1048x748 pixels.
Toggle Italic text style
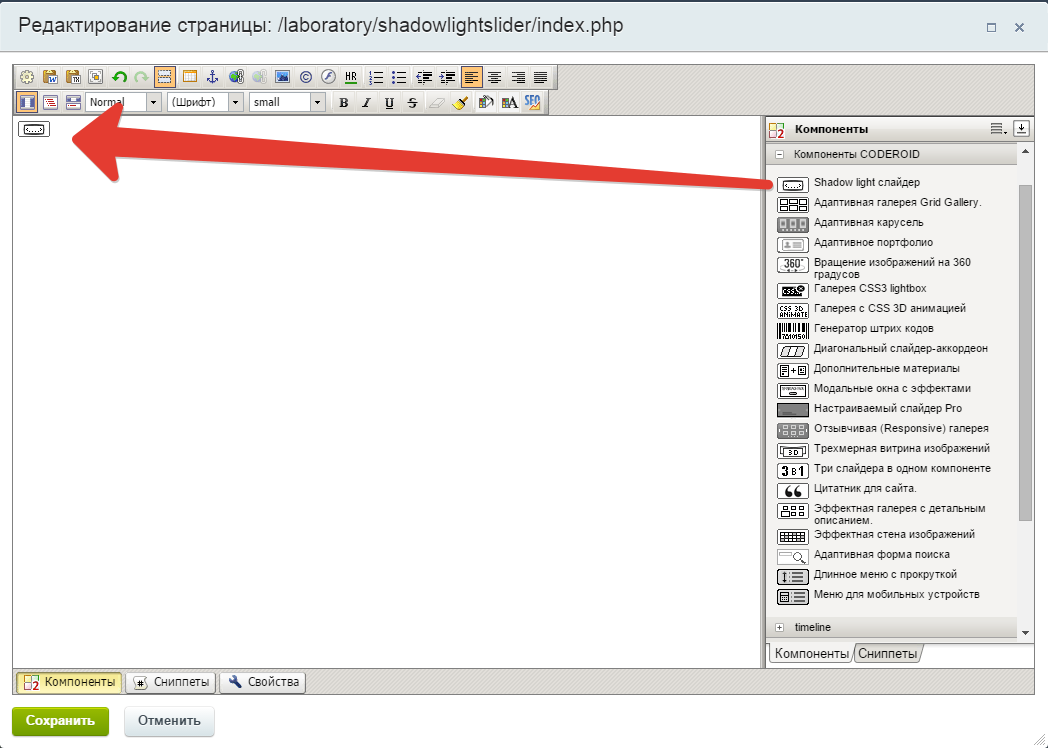(x=366, y=102)
